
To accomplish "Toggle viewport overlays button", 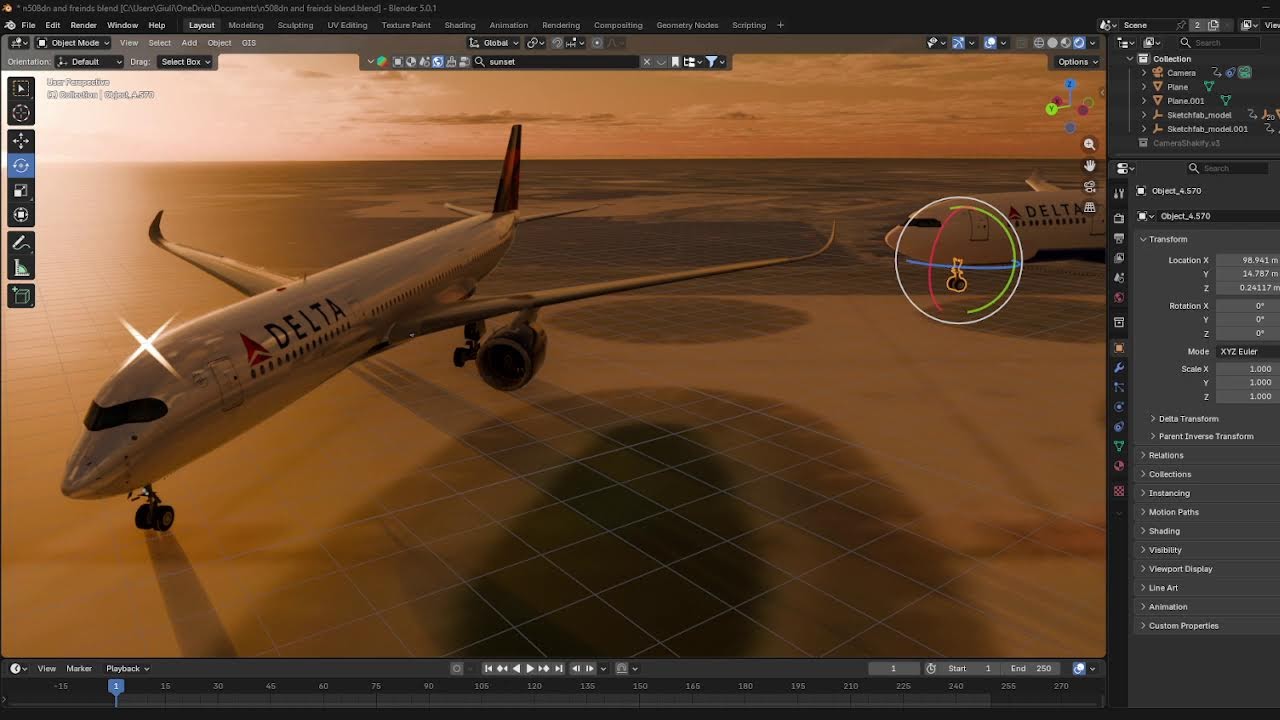I will pos(990,43).
